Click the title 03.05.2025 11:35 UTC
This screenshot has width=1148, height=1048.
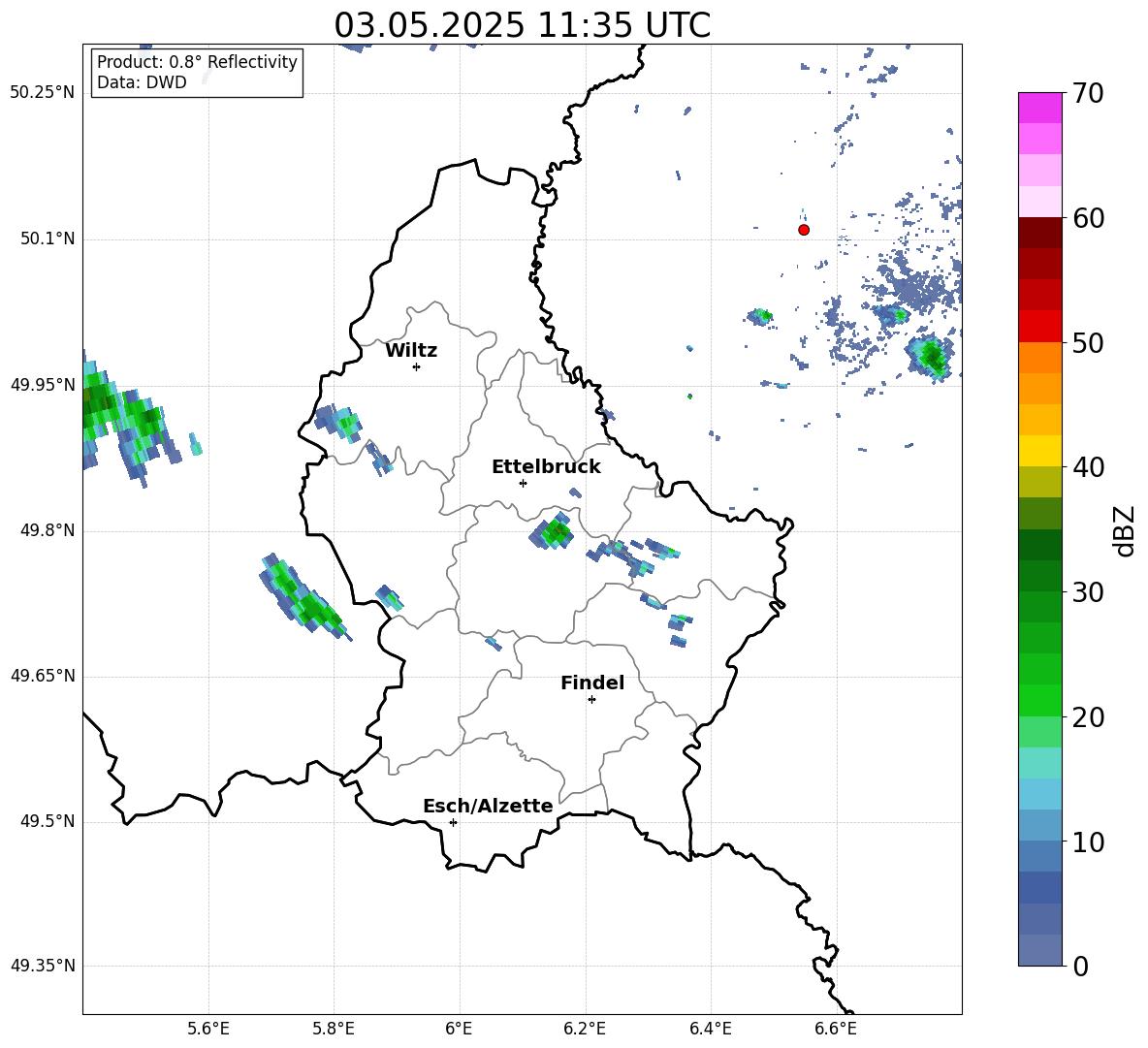(x=522, y=25)
